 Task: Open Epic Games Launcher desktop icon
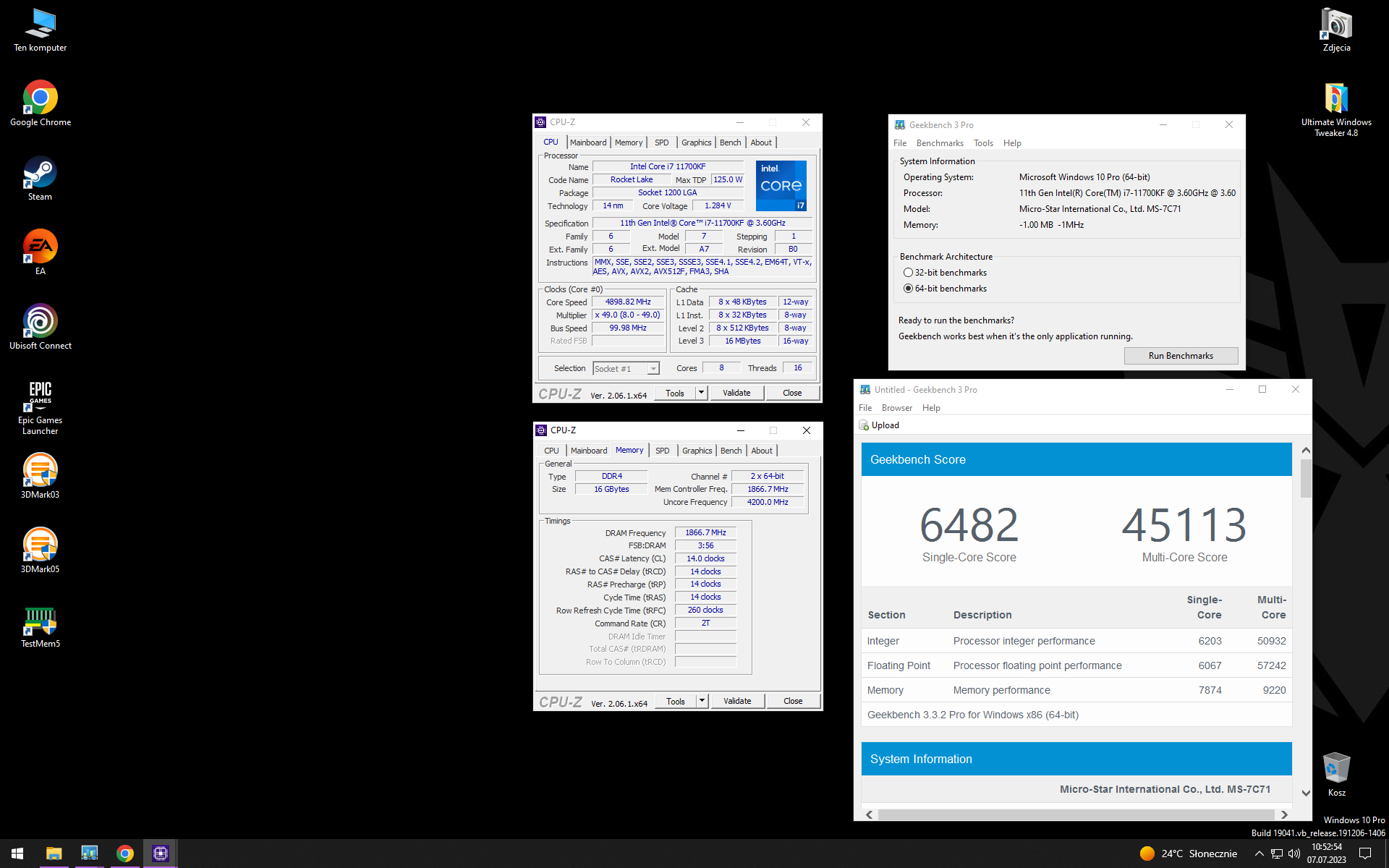[x=41, y=407]
